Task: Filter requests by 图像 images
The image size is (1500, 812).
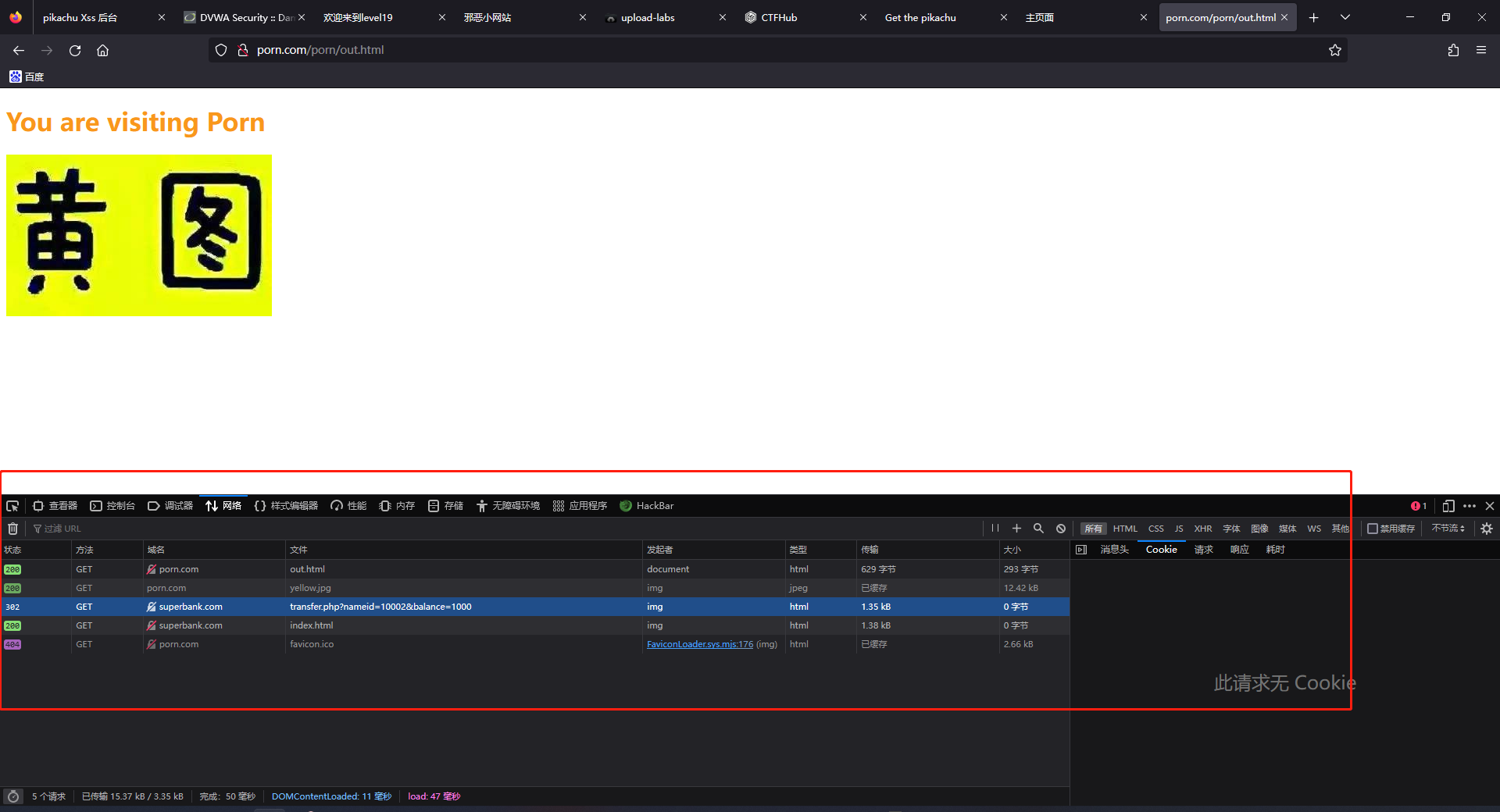Action: coord(1259,529)
